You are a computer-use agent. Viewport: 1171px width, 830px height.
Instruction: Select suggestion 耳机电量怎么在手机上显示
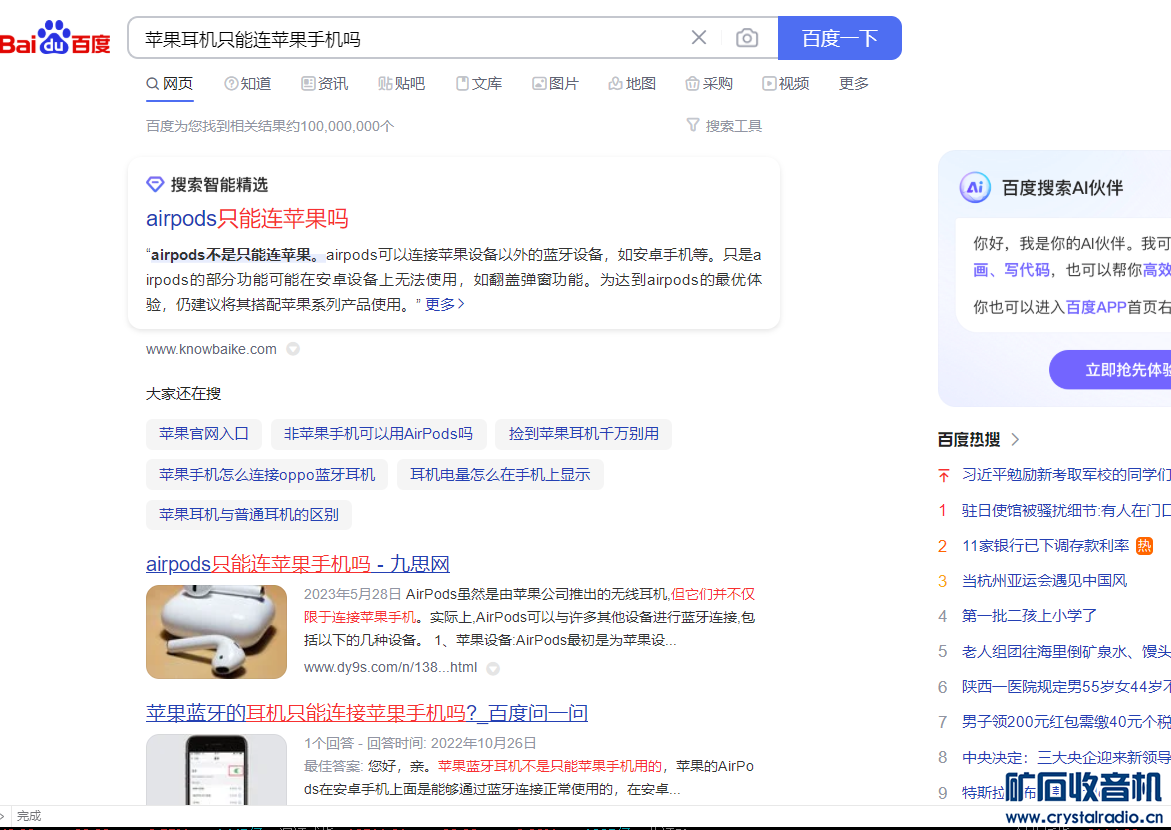pyautogui.click(x=500, y=474)
